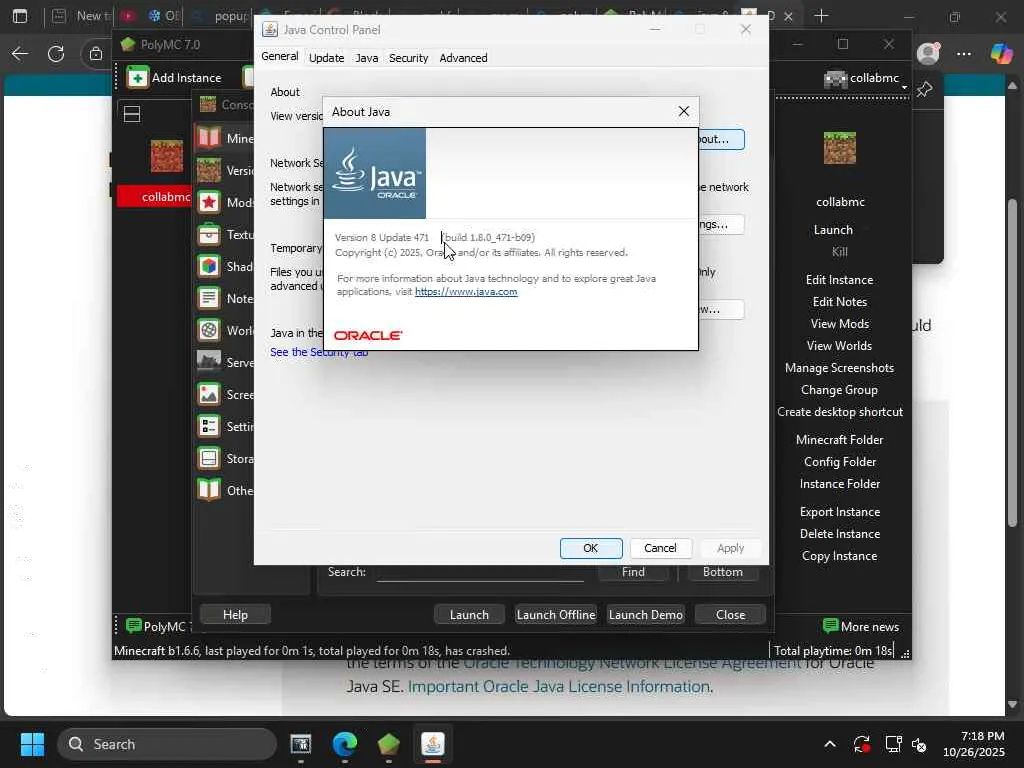
Task: Open Important Oracle Java License Information link
Action: point(560,687)
